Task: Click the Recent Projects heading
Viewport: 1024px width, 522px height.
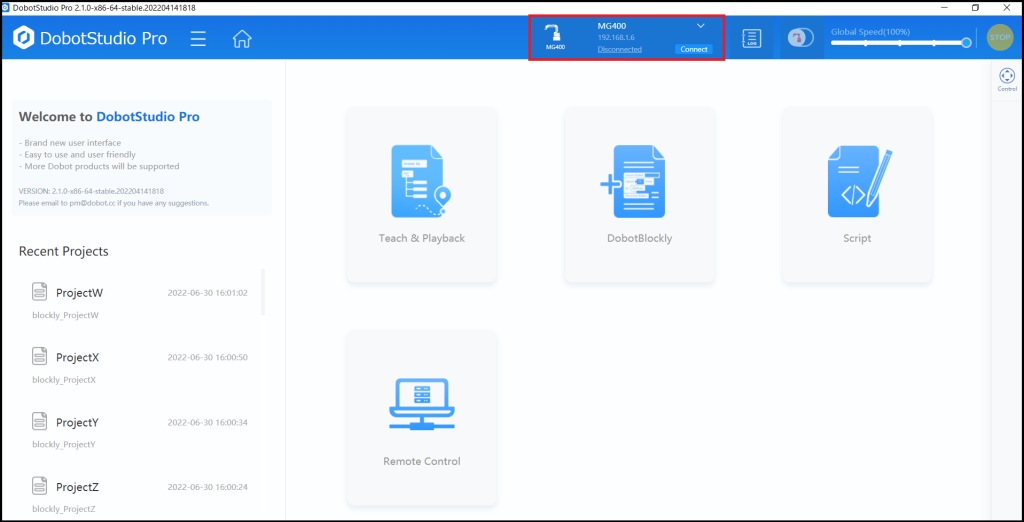Action: click(64, 252)
